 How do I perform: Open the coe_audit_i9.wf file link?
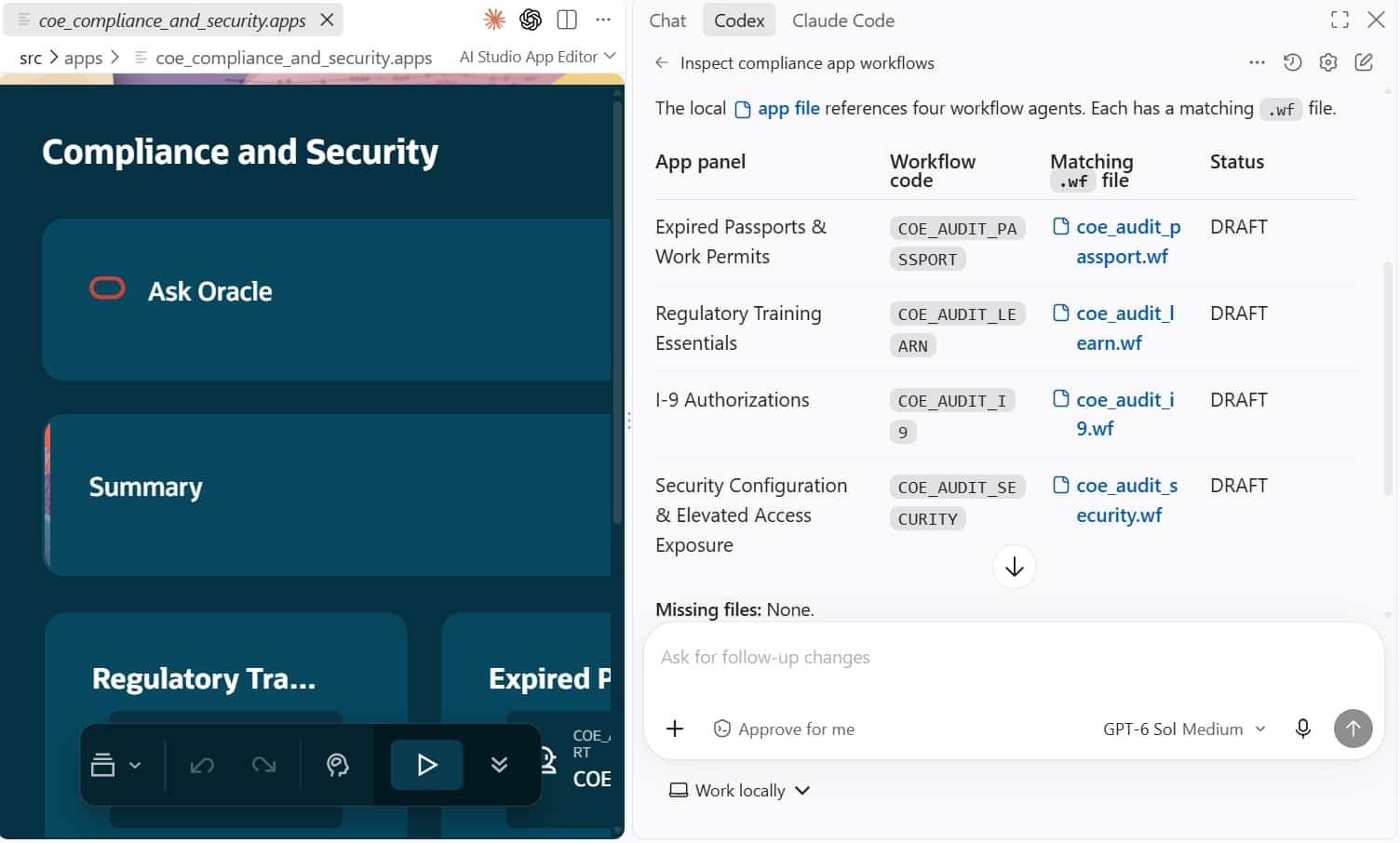(1113, 414)
